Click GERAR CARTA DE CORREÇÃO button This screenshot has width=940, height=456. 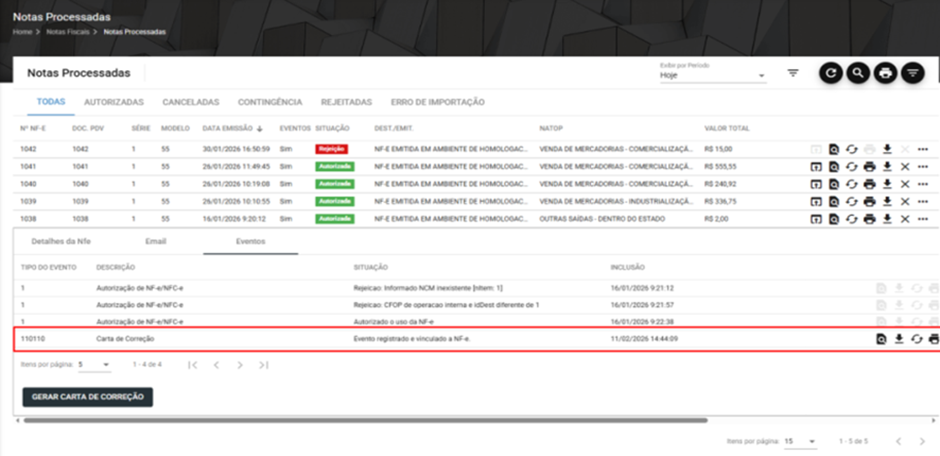pos(88,397)
